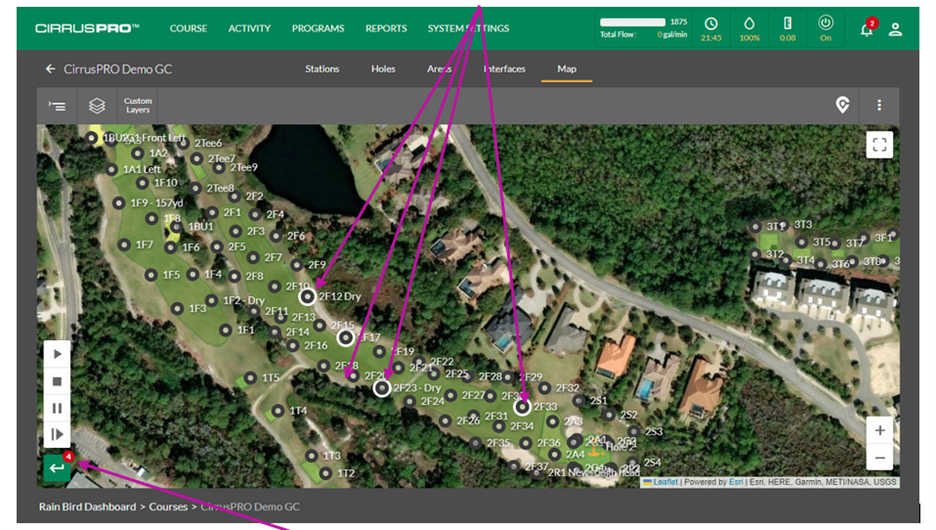This screenshot has width=936, height=530.
Task: Click the total flow progress bar
Action: click(x=632, y=22)
